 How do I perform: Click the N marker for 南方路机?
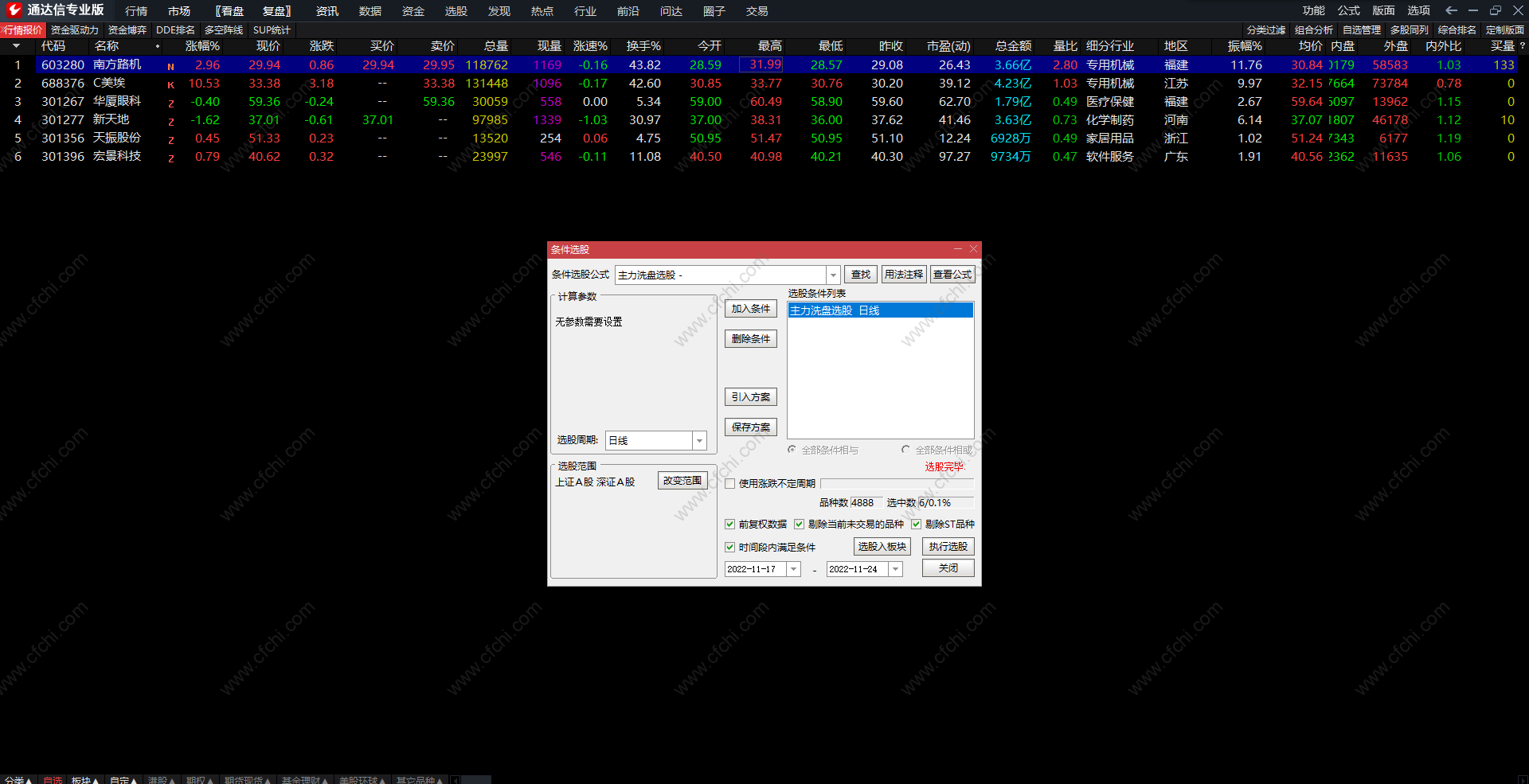(x=170, y=66)
